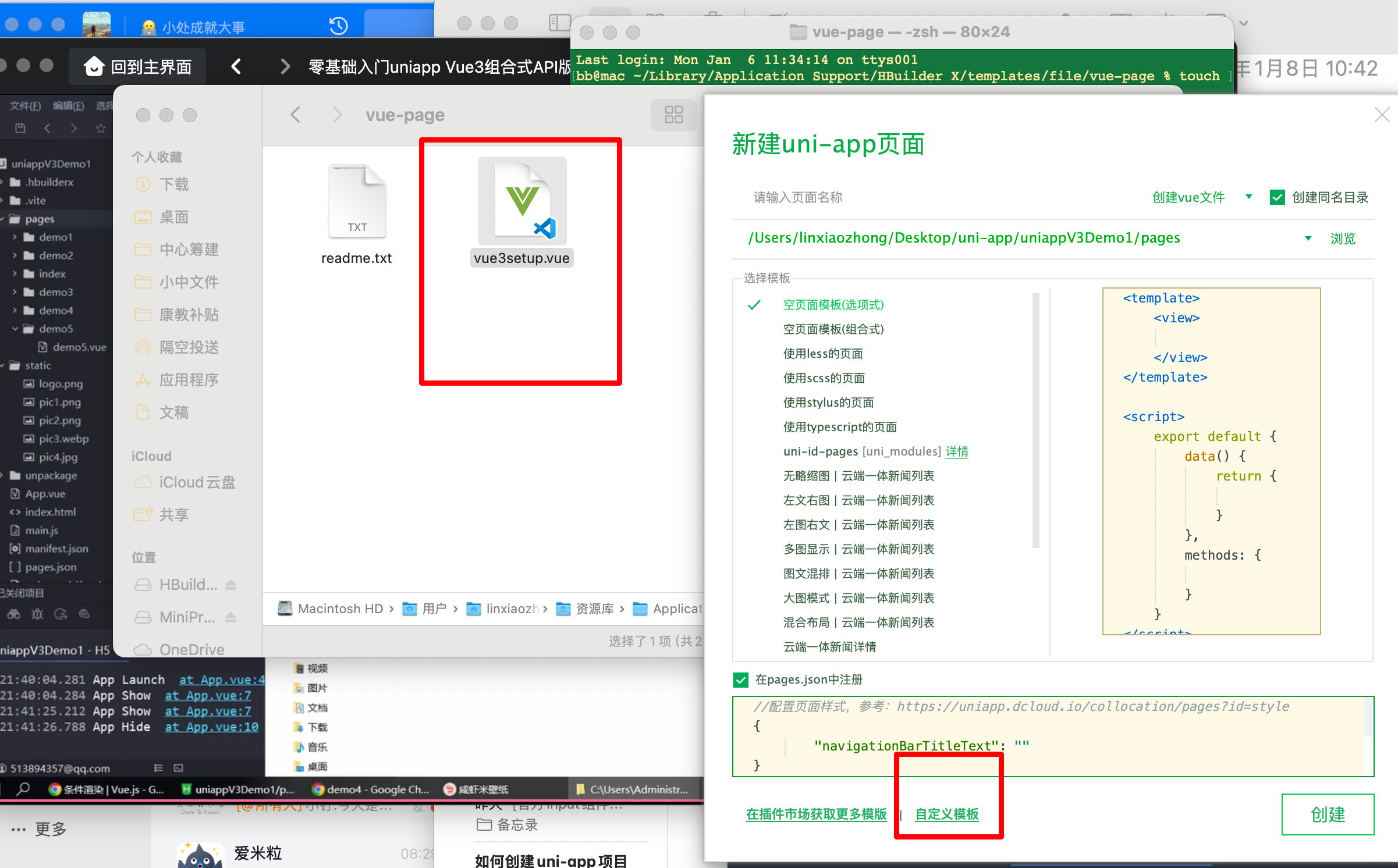Expand demo3 folder in HBuilder tree
The image size is (1398, 868).
tap(15, 292)
